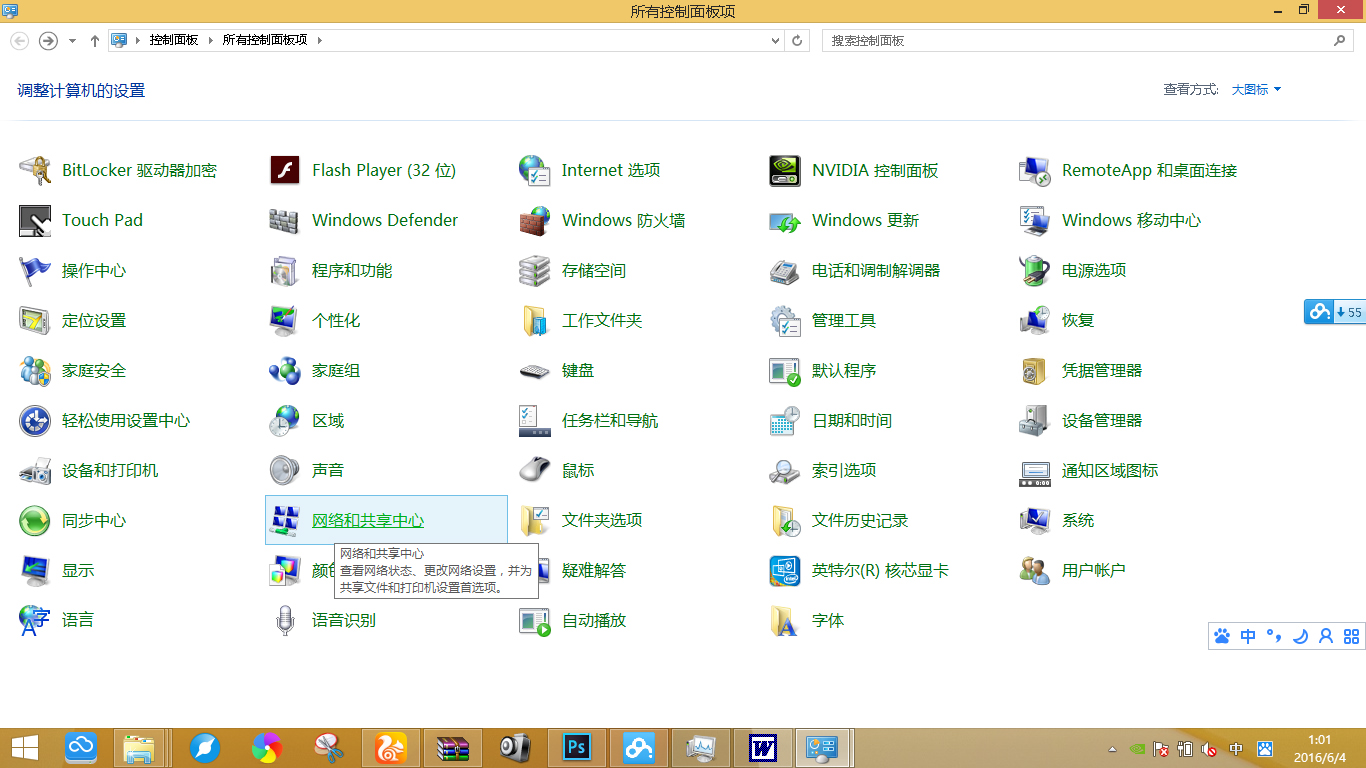The height and width of the screenshot is (768, 1366).
Task: Switch input method via the 中 indicator
Action: pos(1236,750)
